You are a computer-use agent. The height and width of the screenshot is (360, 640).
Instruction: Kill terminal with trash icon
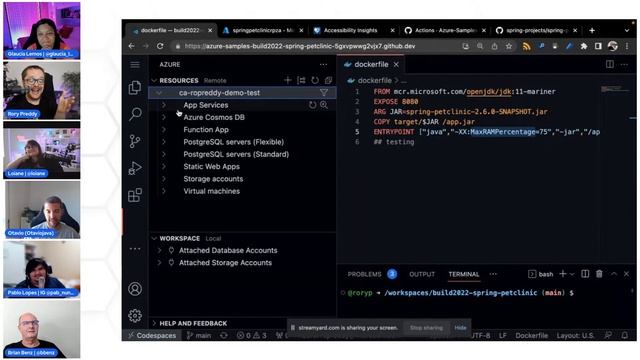[599, 274]
